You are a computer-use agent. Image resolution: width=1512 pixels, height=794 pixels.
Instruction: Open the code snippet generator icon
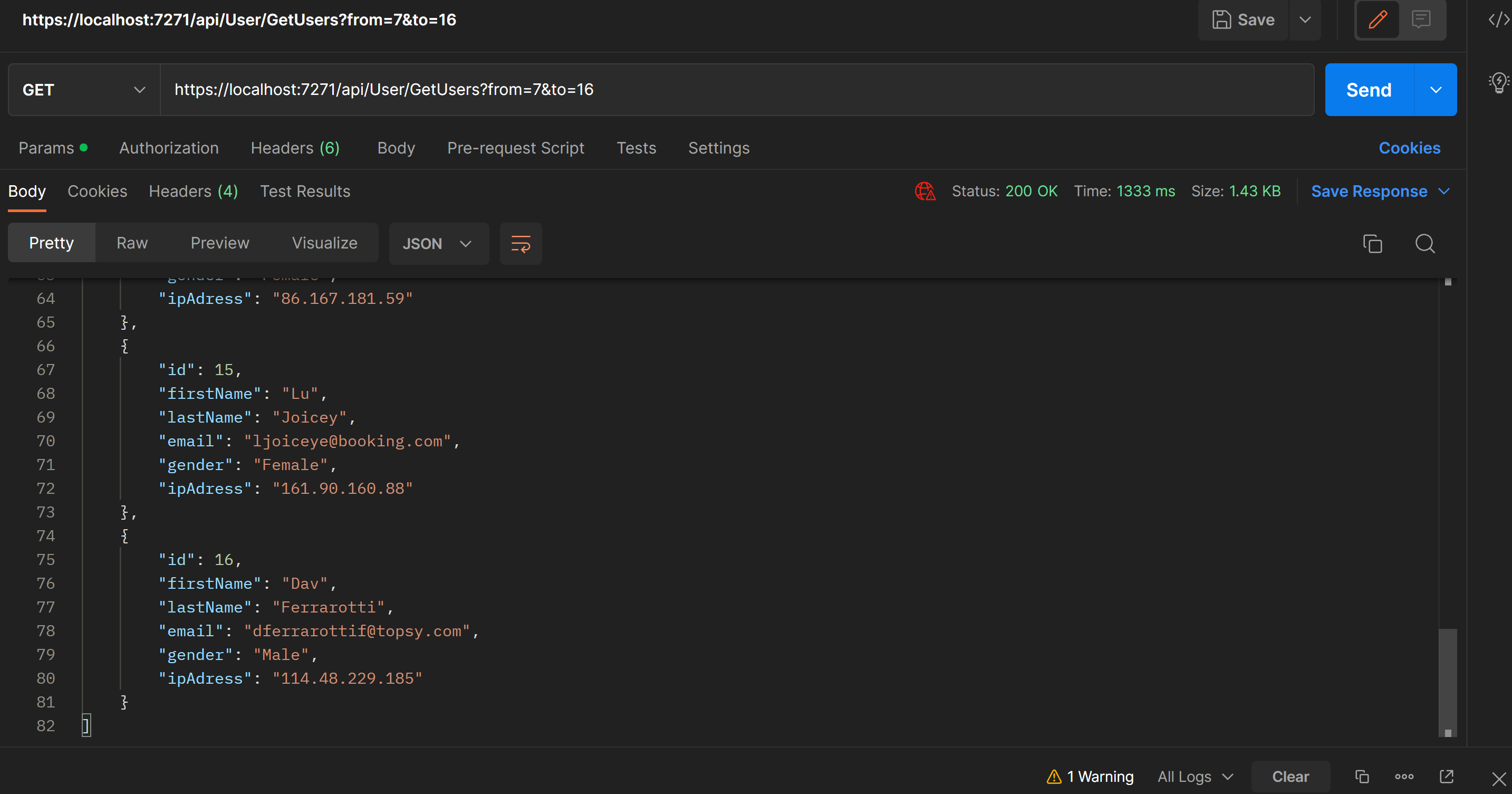[1498, 20]
